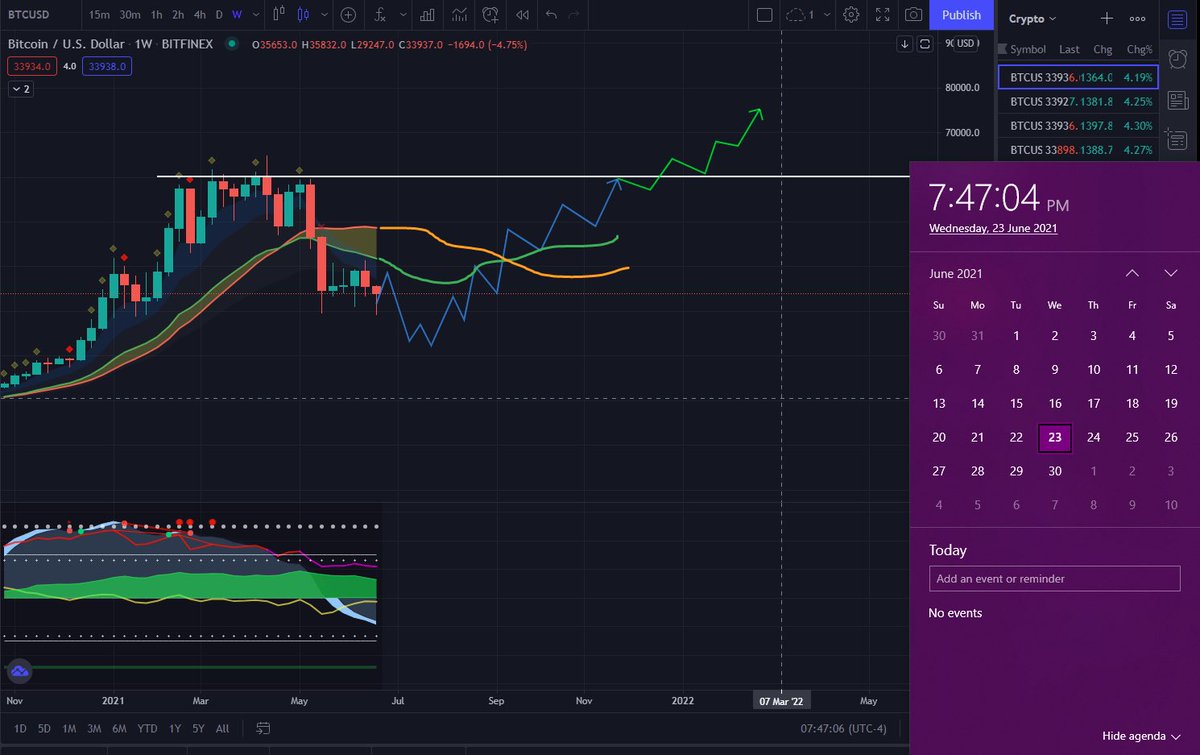Viewport: 1200px width, 755px height.
Task: Open the News panel in right sidebar
Action: click(1177, 99)
